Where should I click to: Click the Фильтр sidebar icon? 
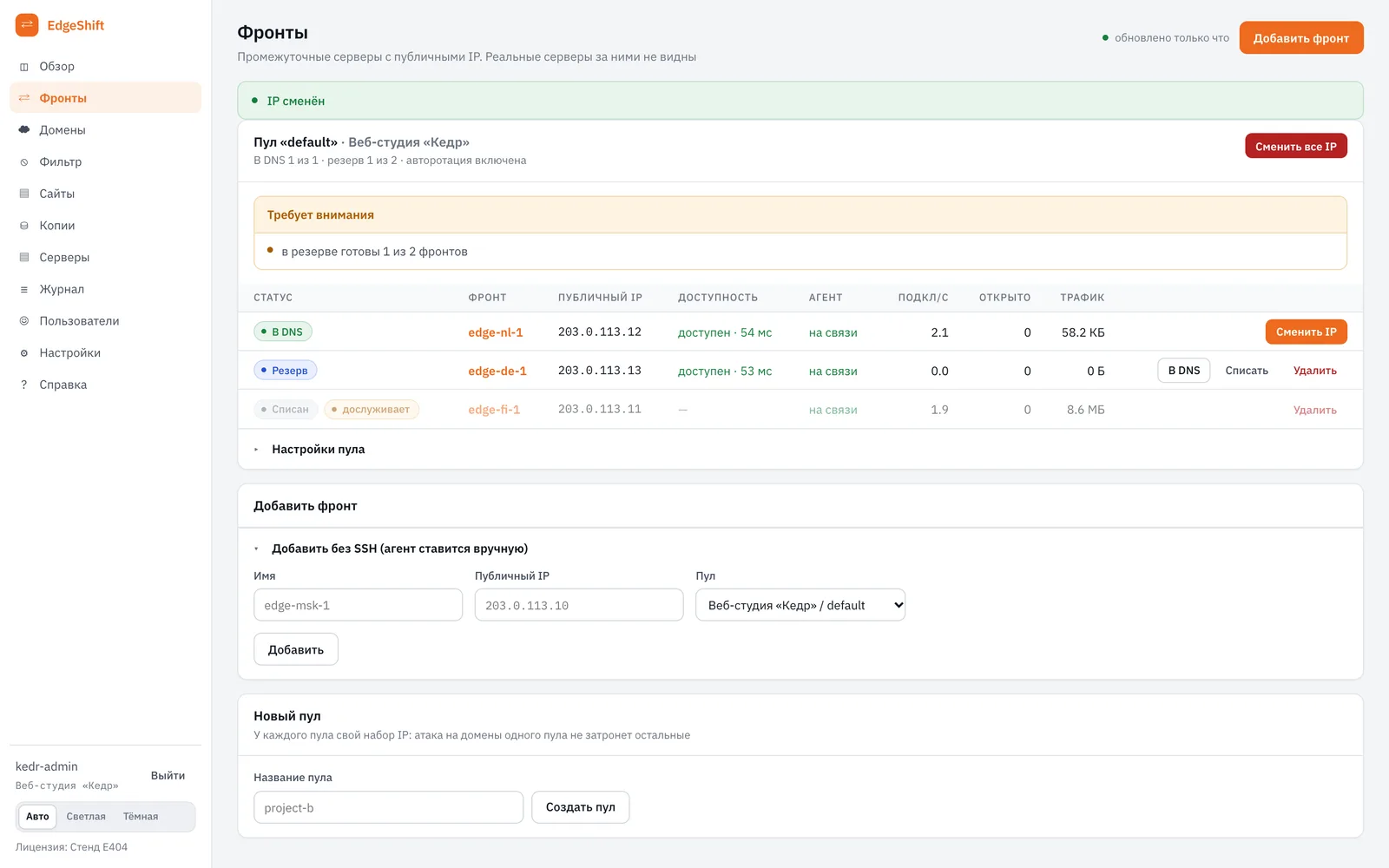pos(24,162)
